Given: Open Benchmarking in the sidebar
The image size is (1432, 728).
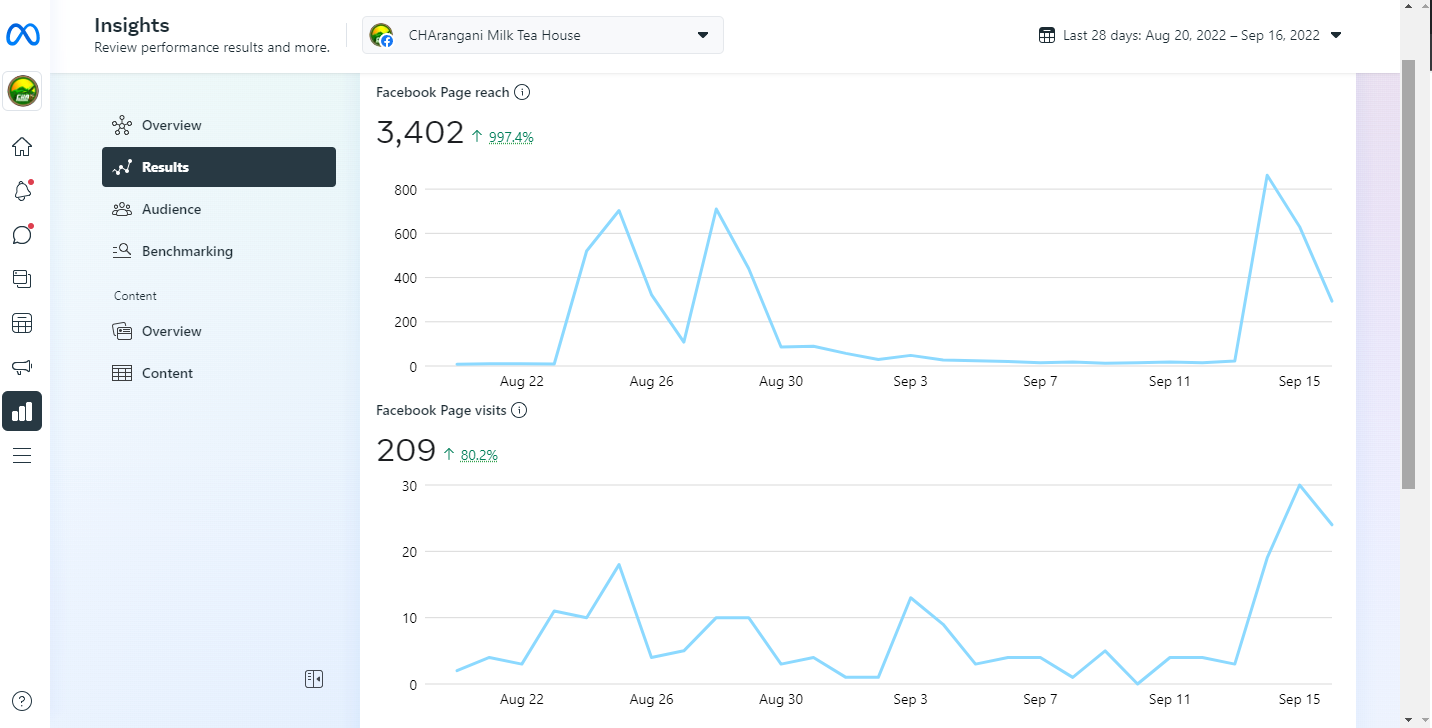Looking at the screenshot, I should (187, 251).
